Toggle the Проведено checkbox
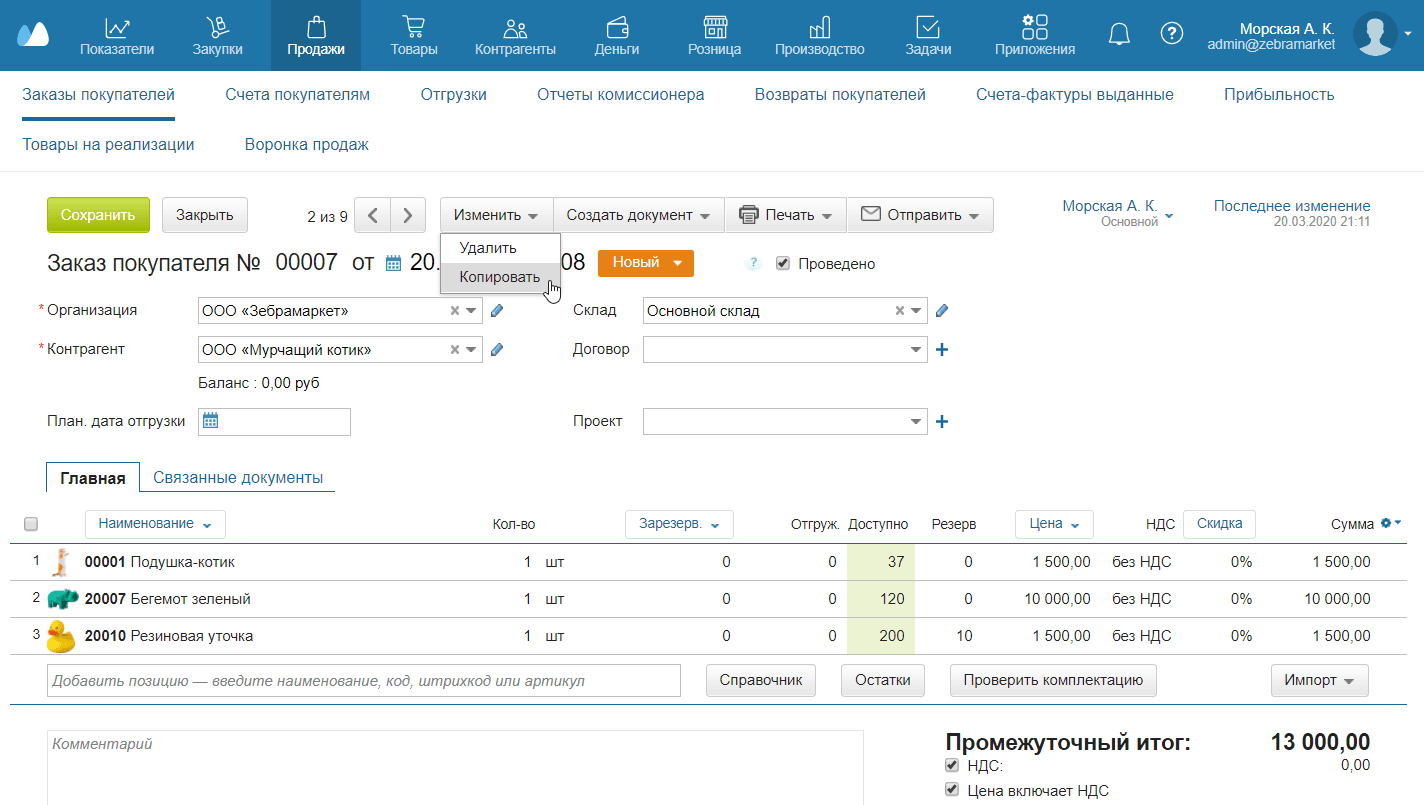1424x805 pixels. 783,264
